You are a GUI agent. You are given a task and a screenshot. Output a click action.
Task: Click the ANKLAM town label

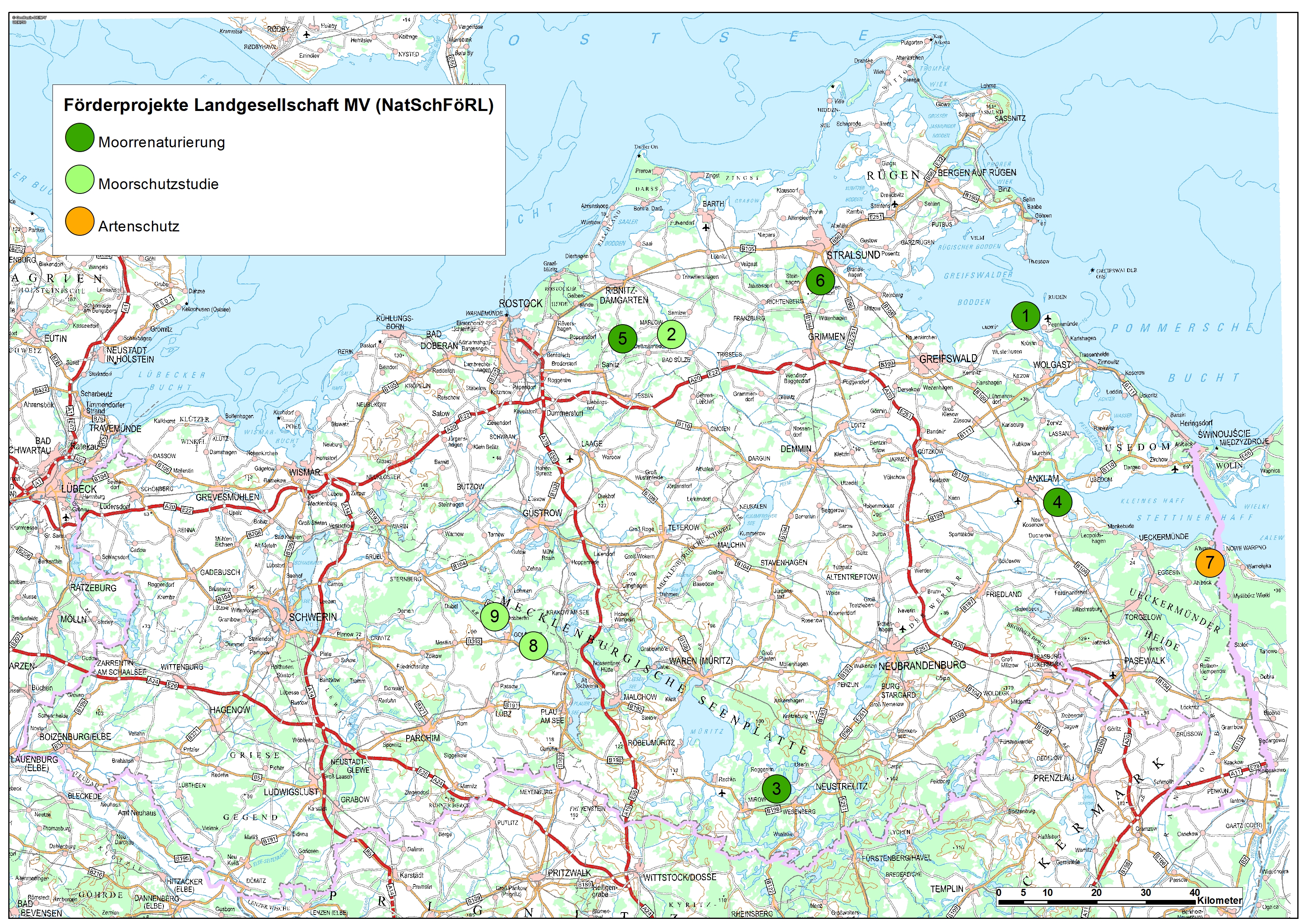[1043, 479]
